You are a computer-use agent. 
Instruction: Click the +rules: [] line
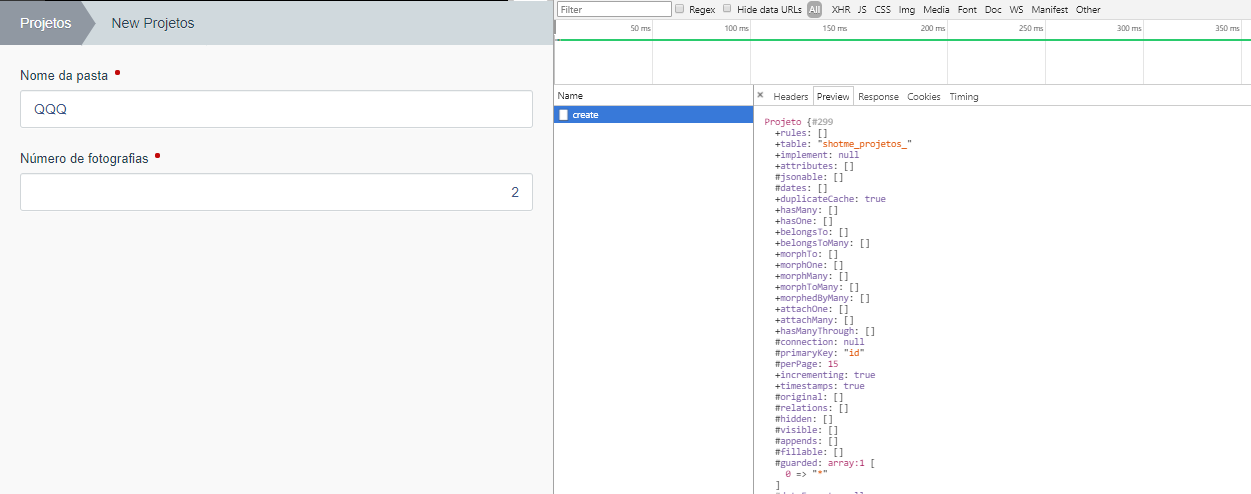click(x=801, y=133)
